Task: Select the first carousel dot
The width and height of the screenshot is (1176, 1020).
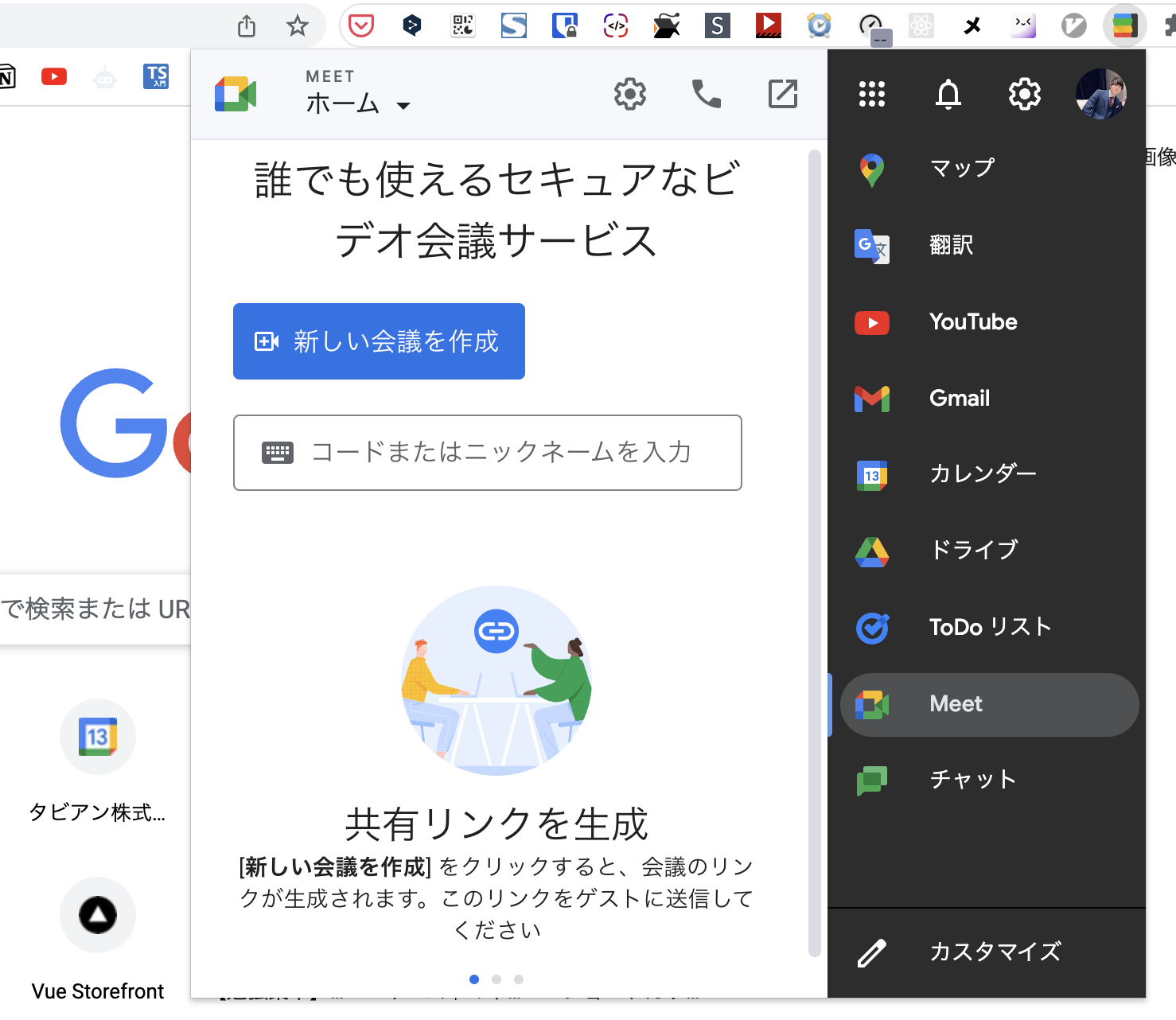Action: 474,979
